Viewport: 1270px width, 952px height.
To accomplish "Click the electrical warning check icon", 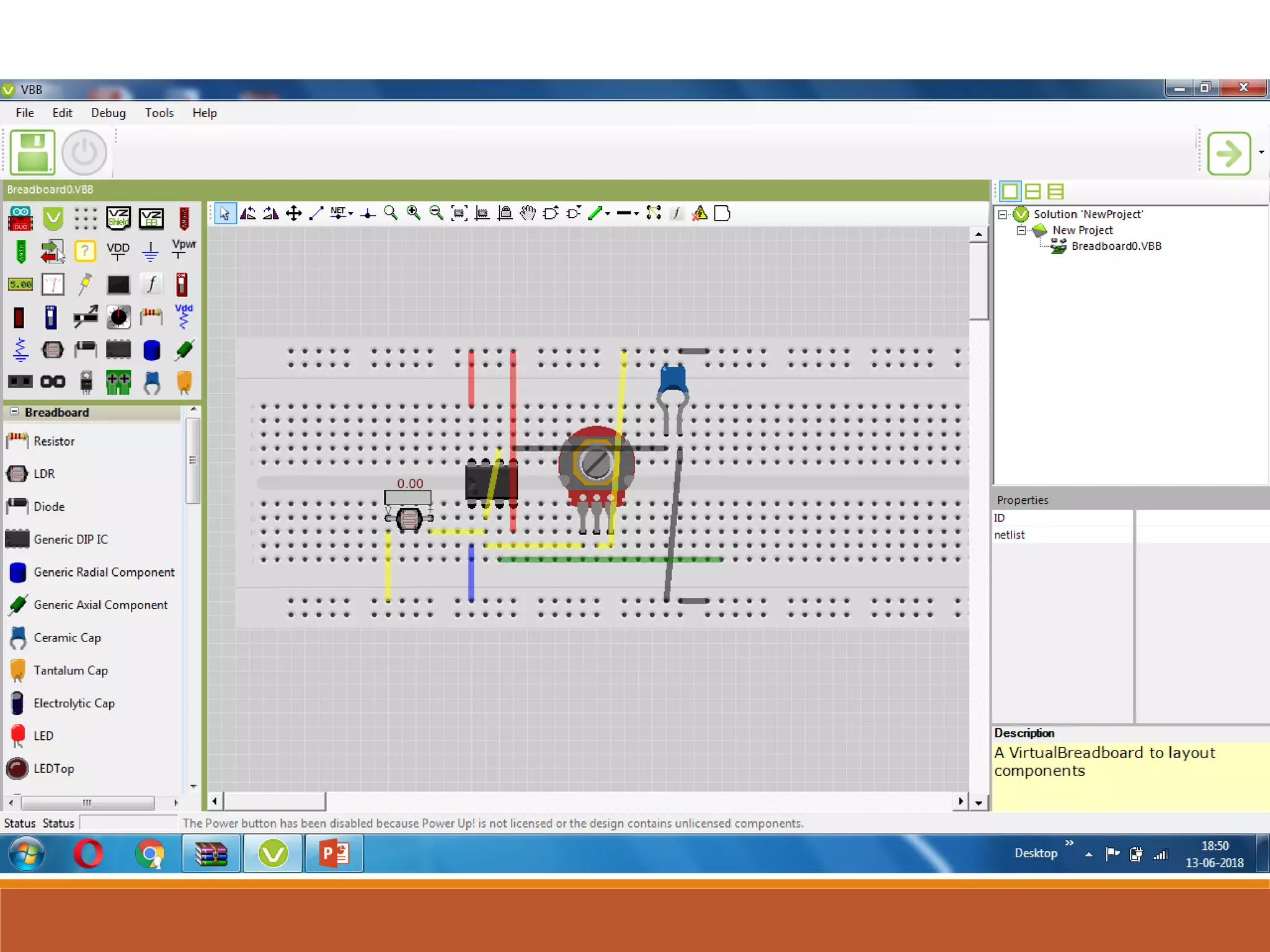I will click(699, 213).
